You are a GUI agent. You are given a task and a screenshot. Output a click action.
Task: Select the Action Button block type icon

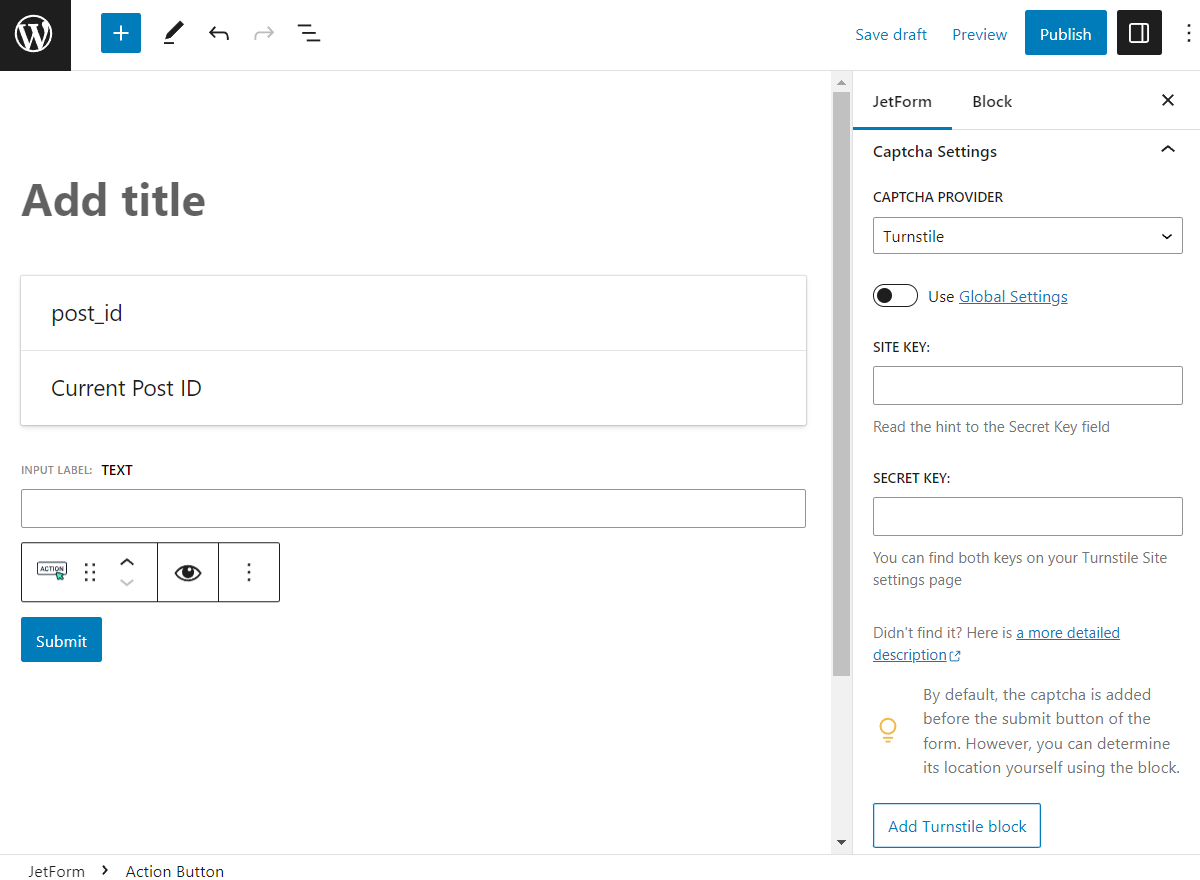pos(51,571)
